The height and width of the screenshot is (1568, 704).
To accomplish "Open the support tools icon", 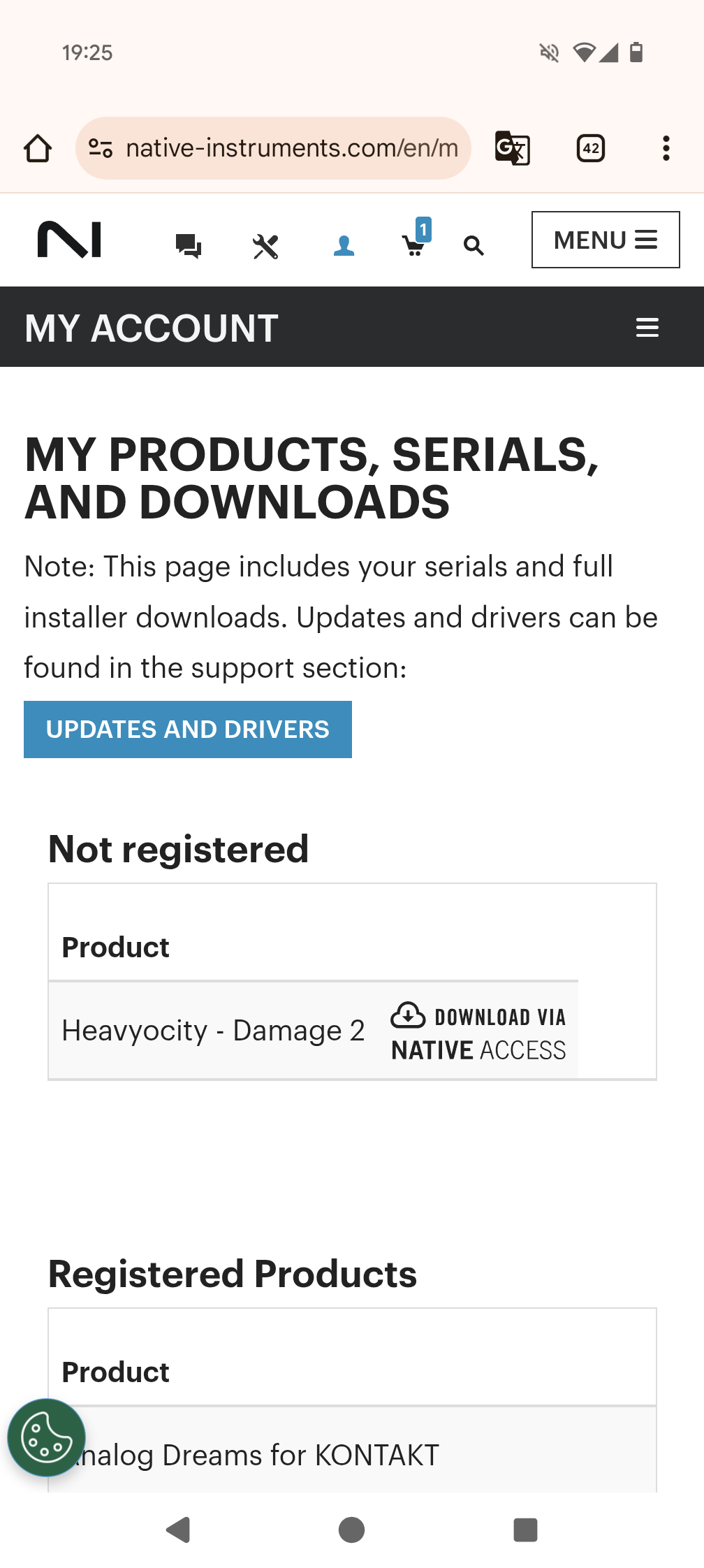I will coord(265,246).
